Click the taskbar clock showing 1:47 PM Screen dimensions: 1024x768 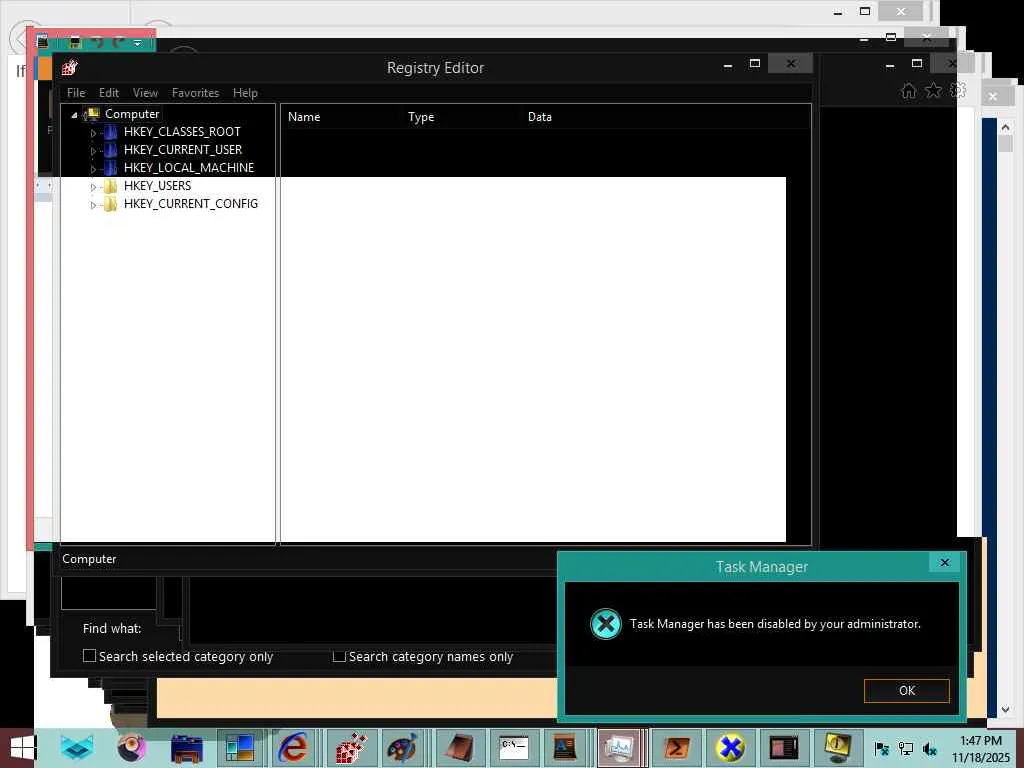[980, 749]
